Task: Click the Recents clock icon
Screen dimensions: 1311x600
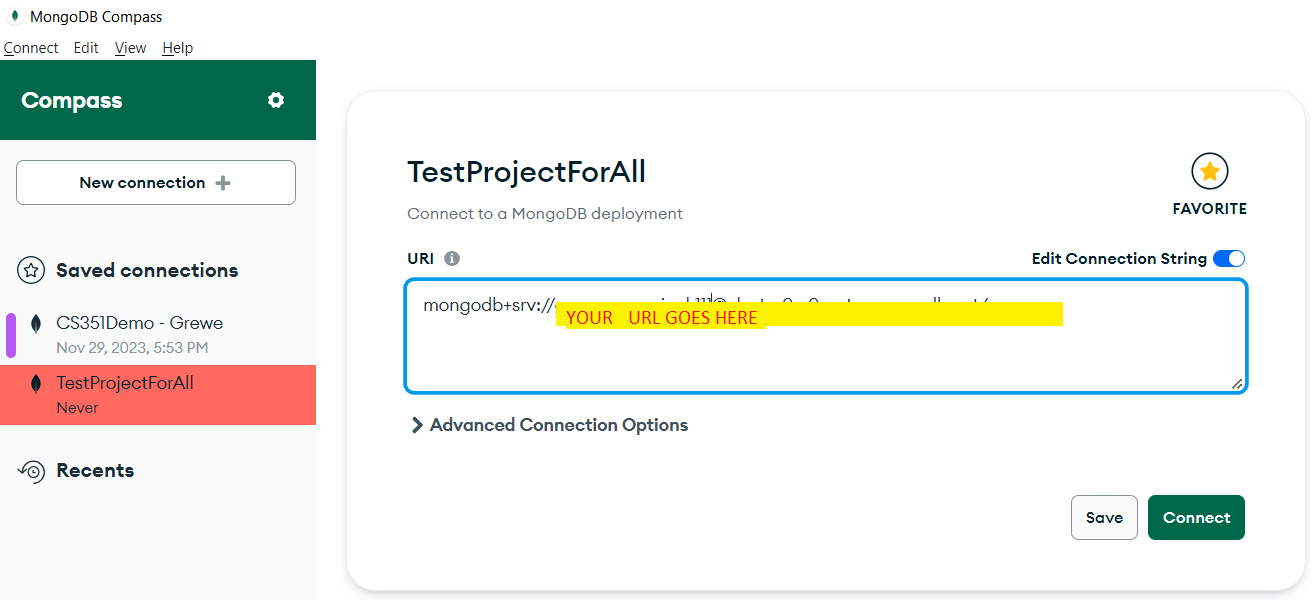Action: coord(32,471)
